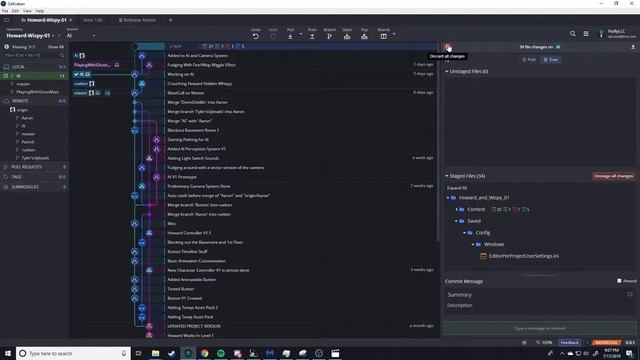Expand the PULL REQUESTS section
The image size is (640, 360).
(x=34, y=167)
